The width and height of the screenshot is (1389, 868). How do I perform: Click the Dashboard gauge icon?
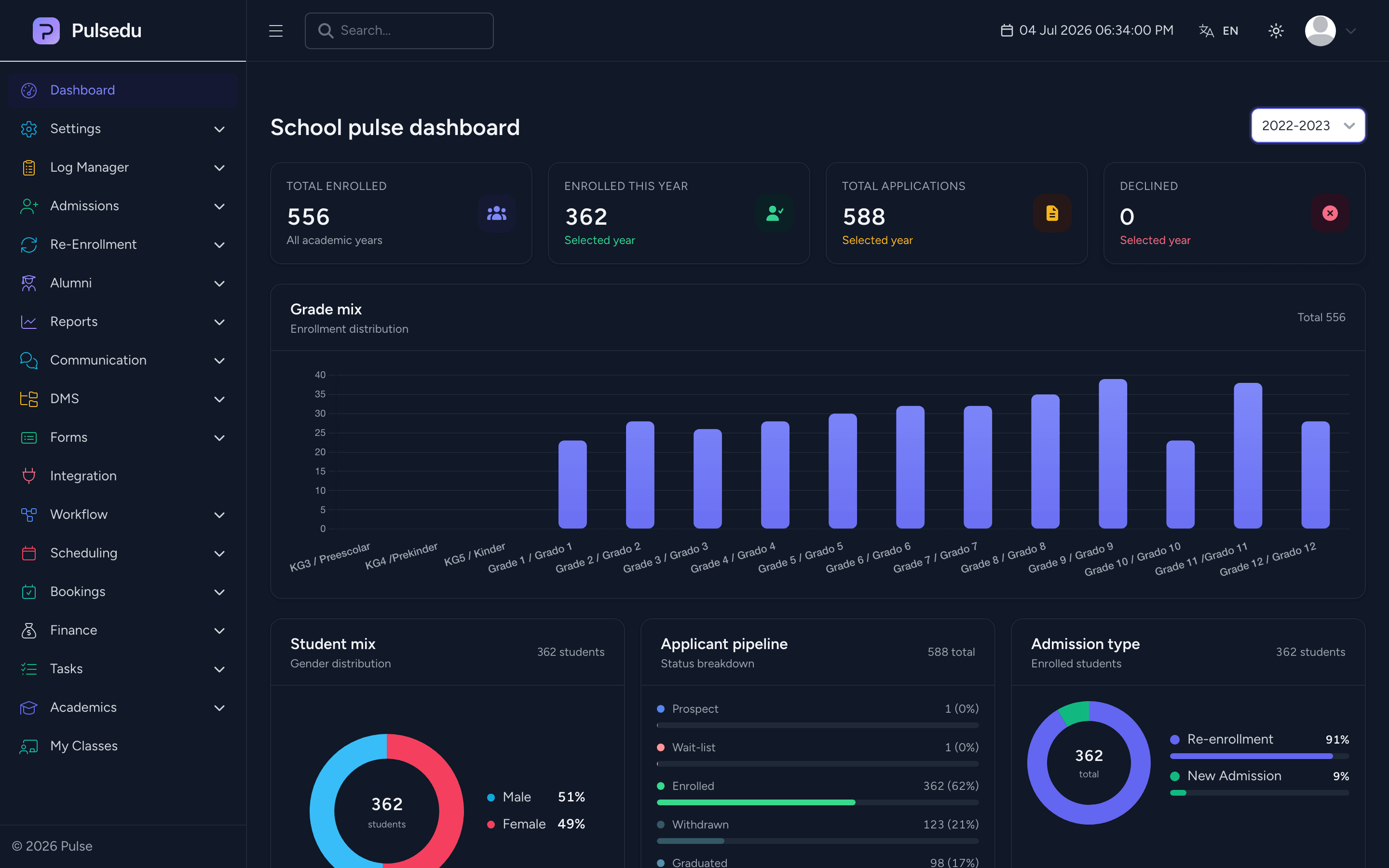[29, 90]
